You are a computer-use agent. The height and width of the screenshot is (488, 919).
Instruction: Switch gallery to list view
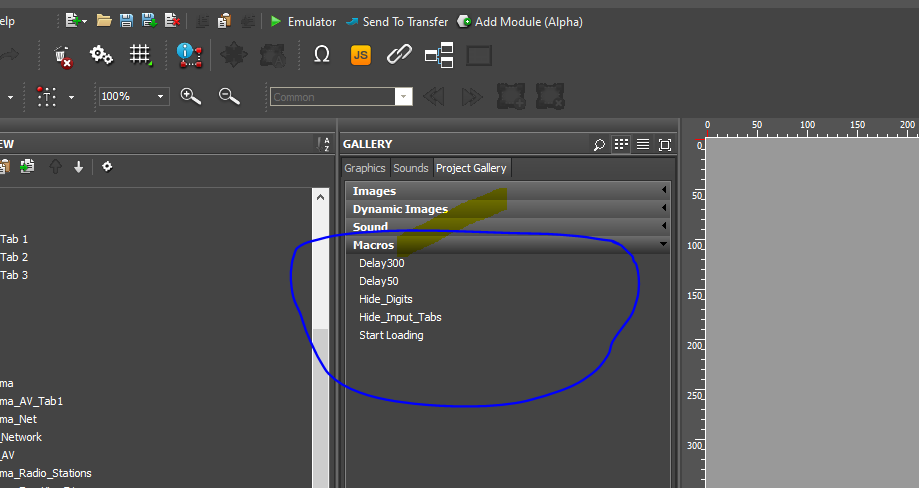pos(643,145)
